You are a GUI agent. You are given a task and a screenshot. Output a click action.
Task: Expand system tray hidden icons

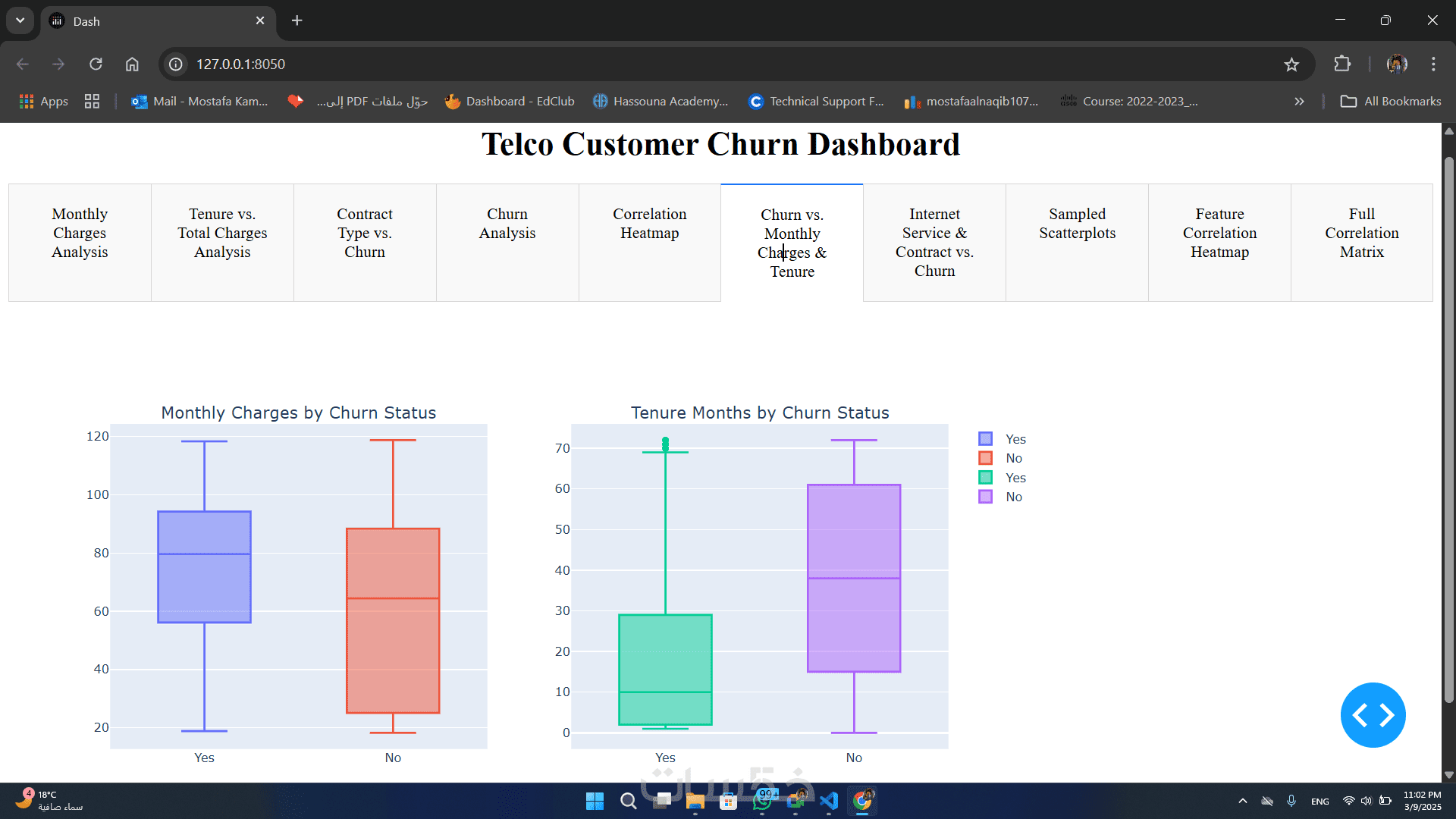tap(1242, 801)
